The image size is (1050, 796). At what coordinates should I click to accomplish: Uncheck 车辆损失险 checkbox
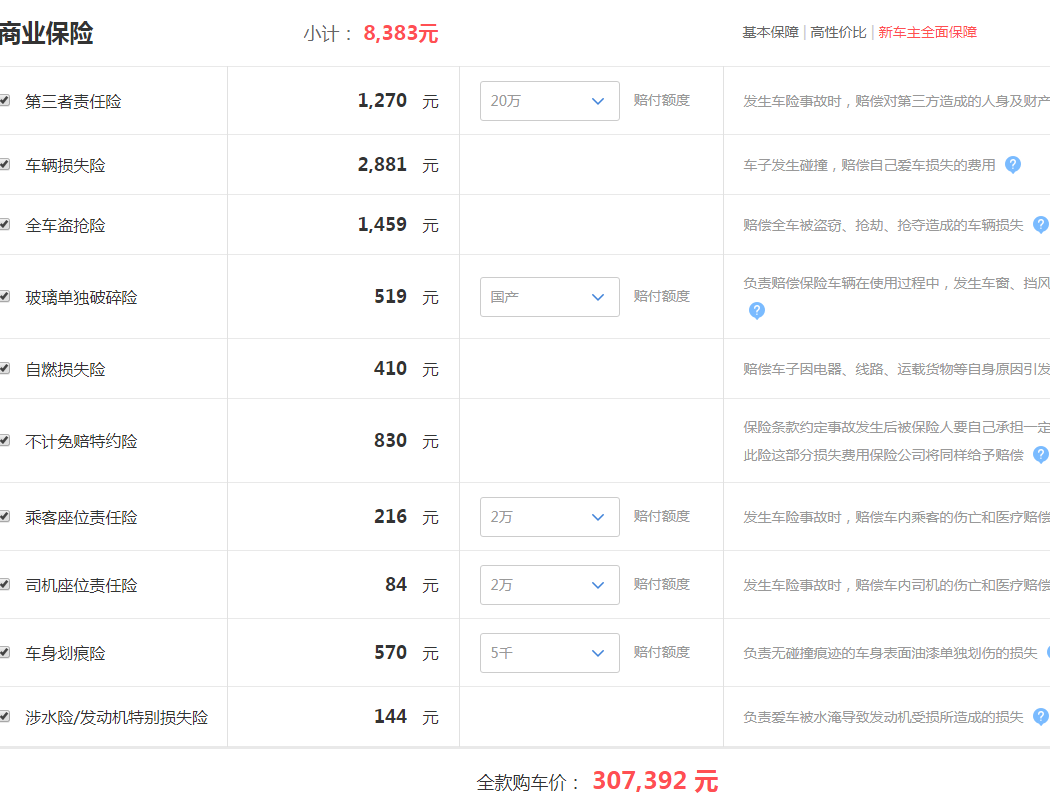[5, 164]
